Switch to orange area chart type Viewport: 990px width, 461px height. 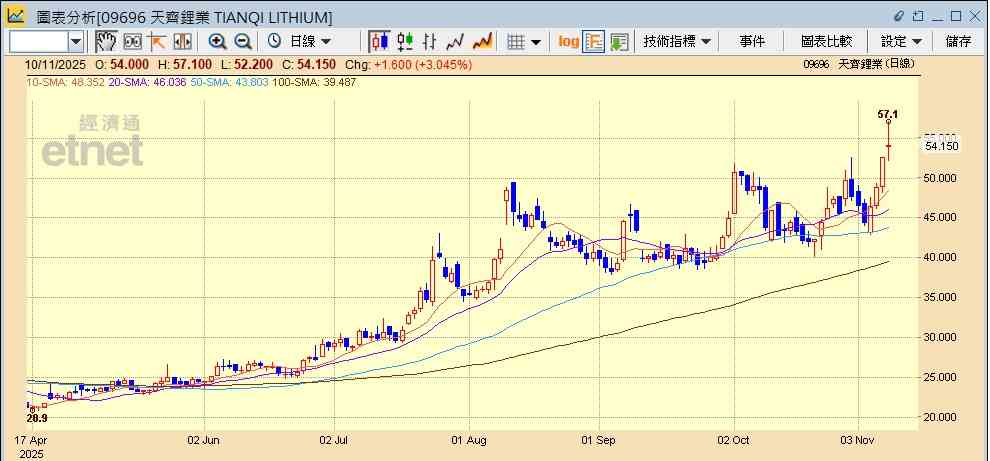[482, 41]
